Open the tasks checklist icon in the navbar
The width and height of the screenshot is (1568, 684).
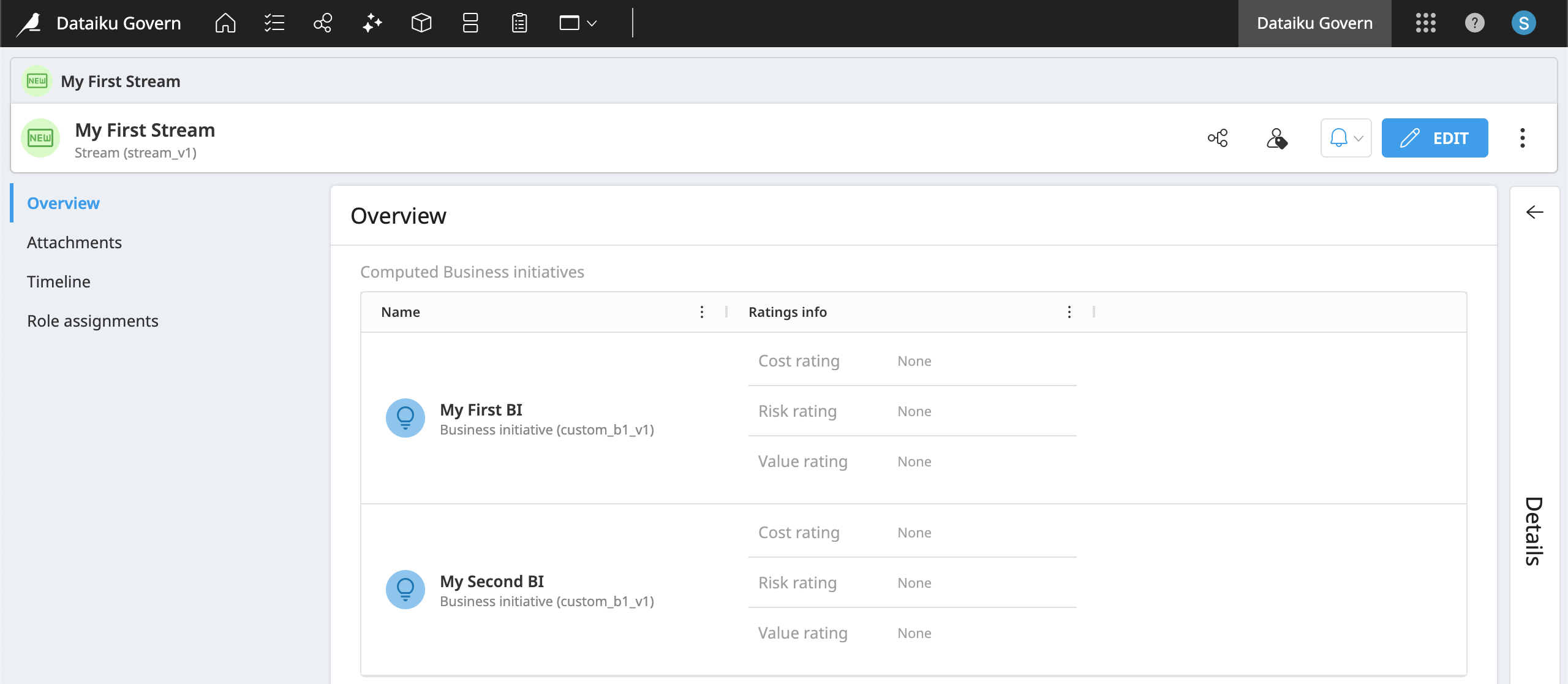[273, 23]
